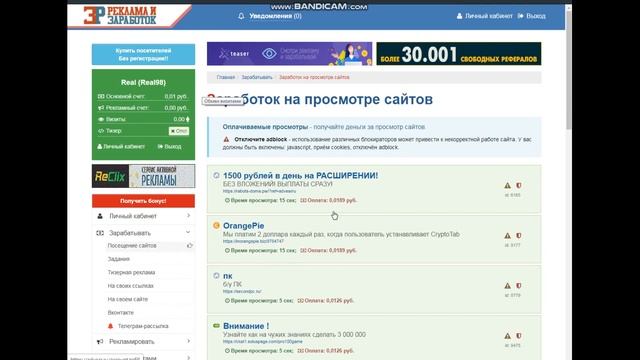The image size is (640, 360).
Task: Open Телеграм-рассылка in the sidebar
Action: [143, 326]
